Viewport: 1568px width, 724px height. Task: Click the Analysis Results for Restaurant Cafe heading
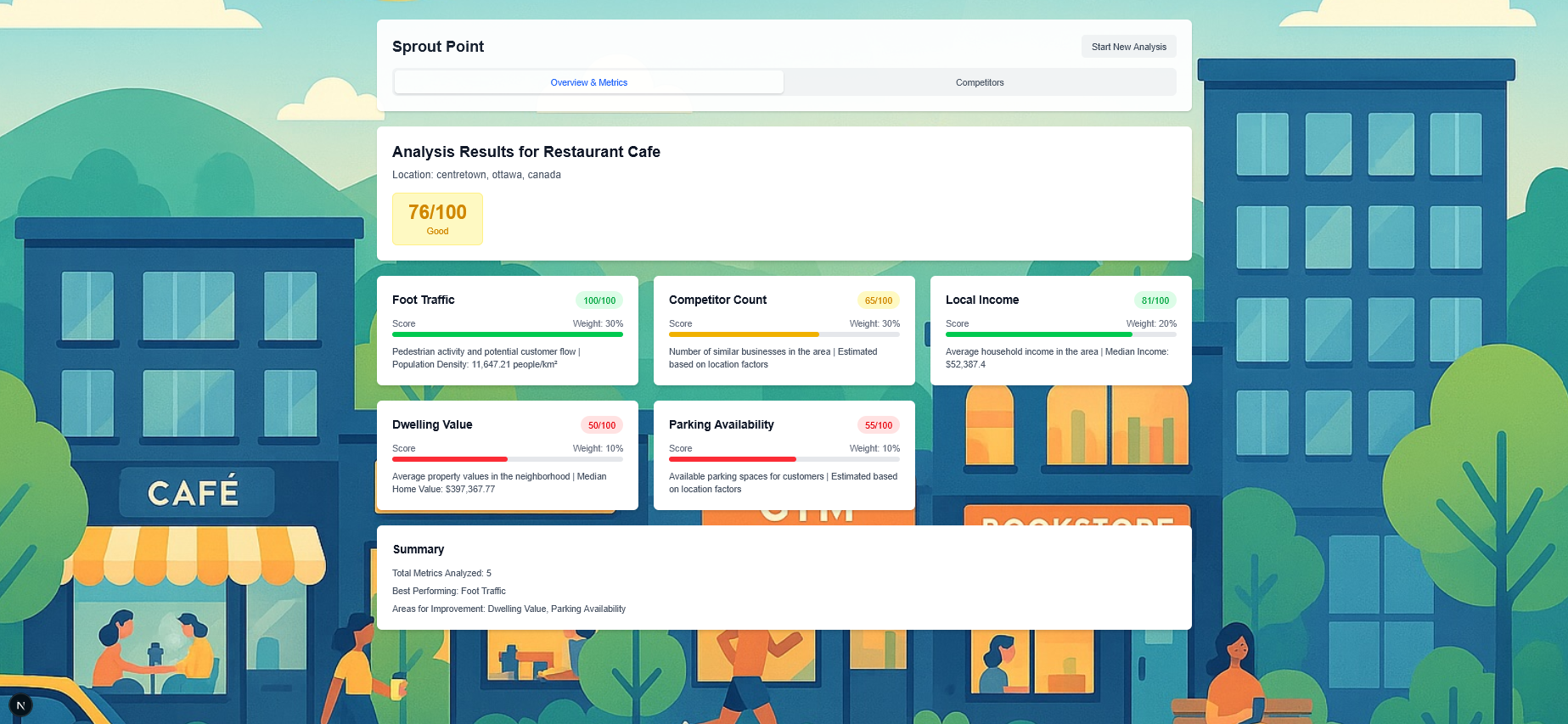point(526,152)
